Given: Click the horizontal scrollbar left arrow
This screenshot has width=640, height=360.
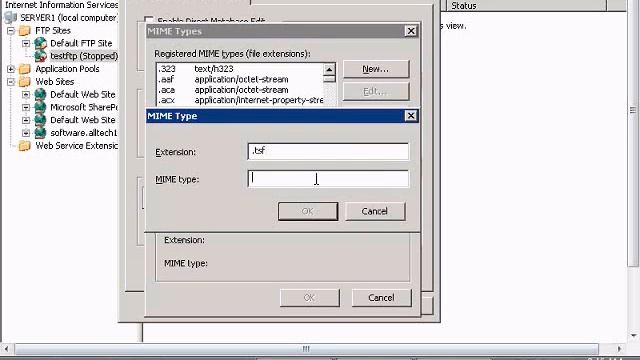Looking at the screenshot, I should 7,349.
